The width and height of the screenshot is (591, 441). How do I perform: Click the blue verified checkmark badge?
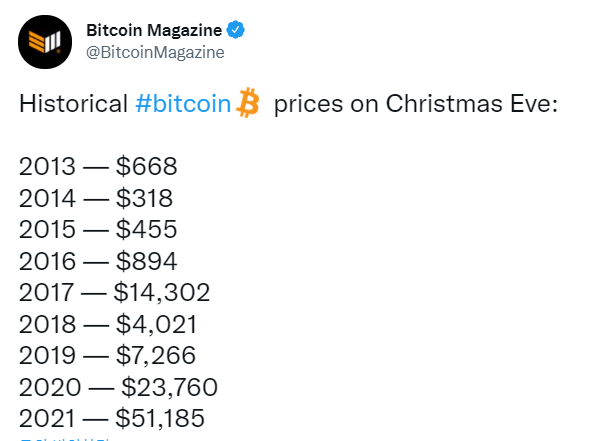point(236,30)
